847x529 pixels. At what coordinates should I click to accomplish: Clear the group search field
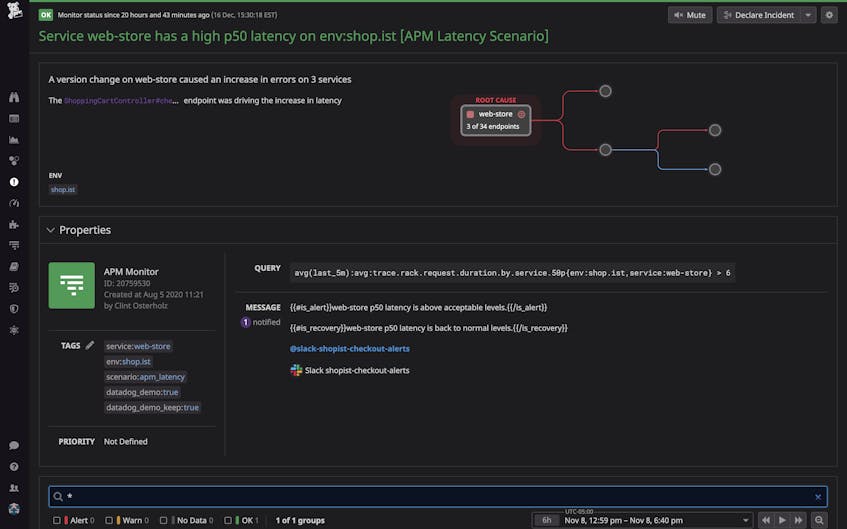pos(818,497)
